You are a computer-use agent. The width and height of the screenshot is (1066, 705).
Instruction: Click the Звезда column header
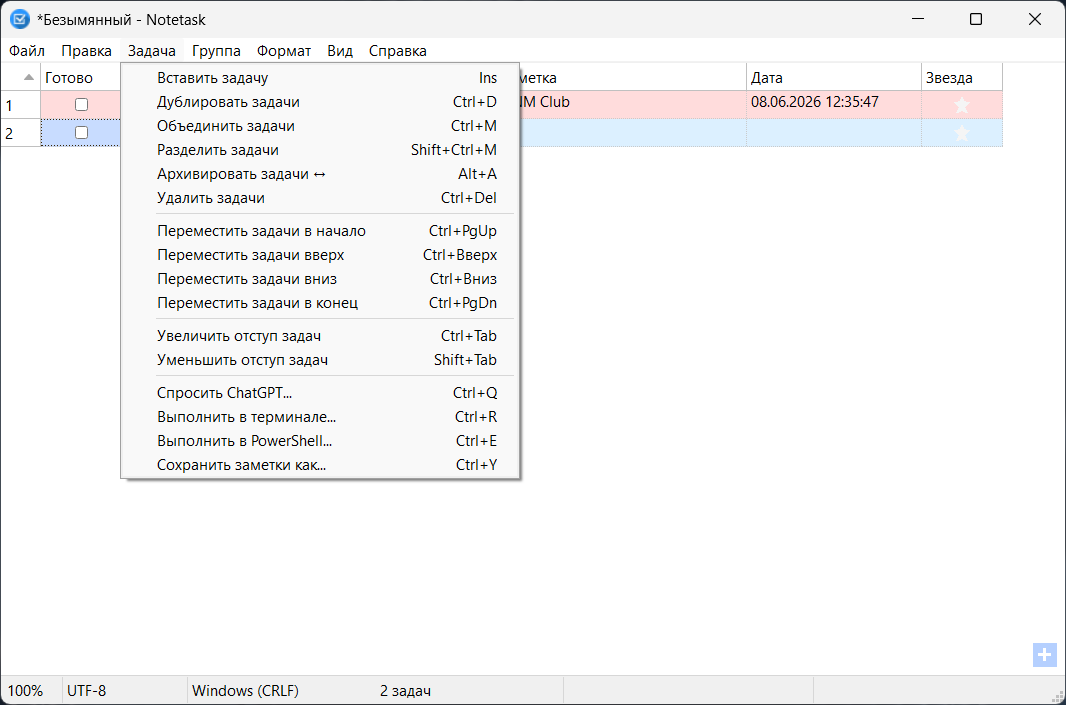[961, 78]
